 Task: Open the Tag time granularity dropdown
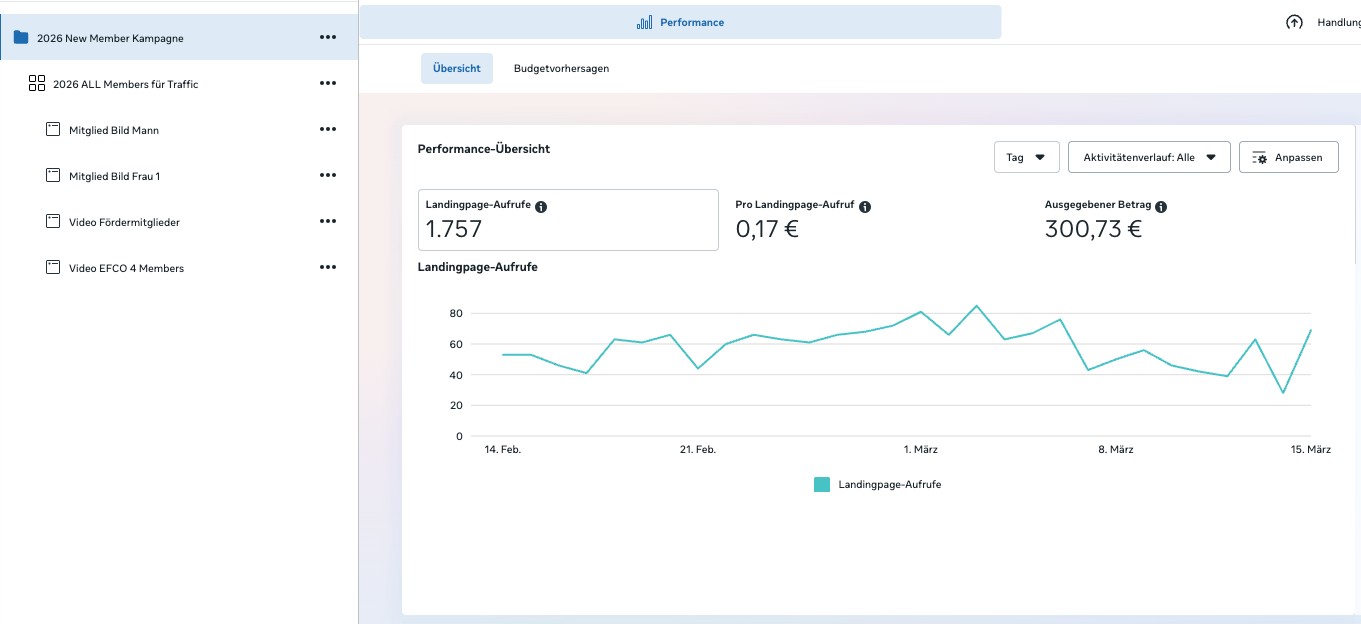click(1026, 157)
